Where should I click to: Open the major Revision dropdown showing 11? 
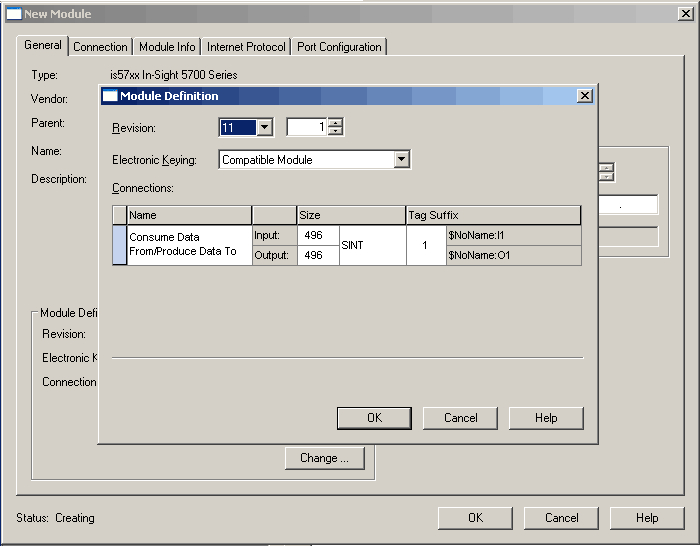264,127
